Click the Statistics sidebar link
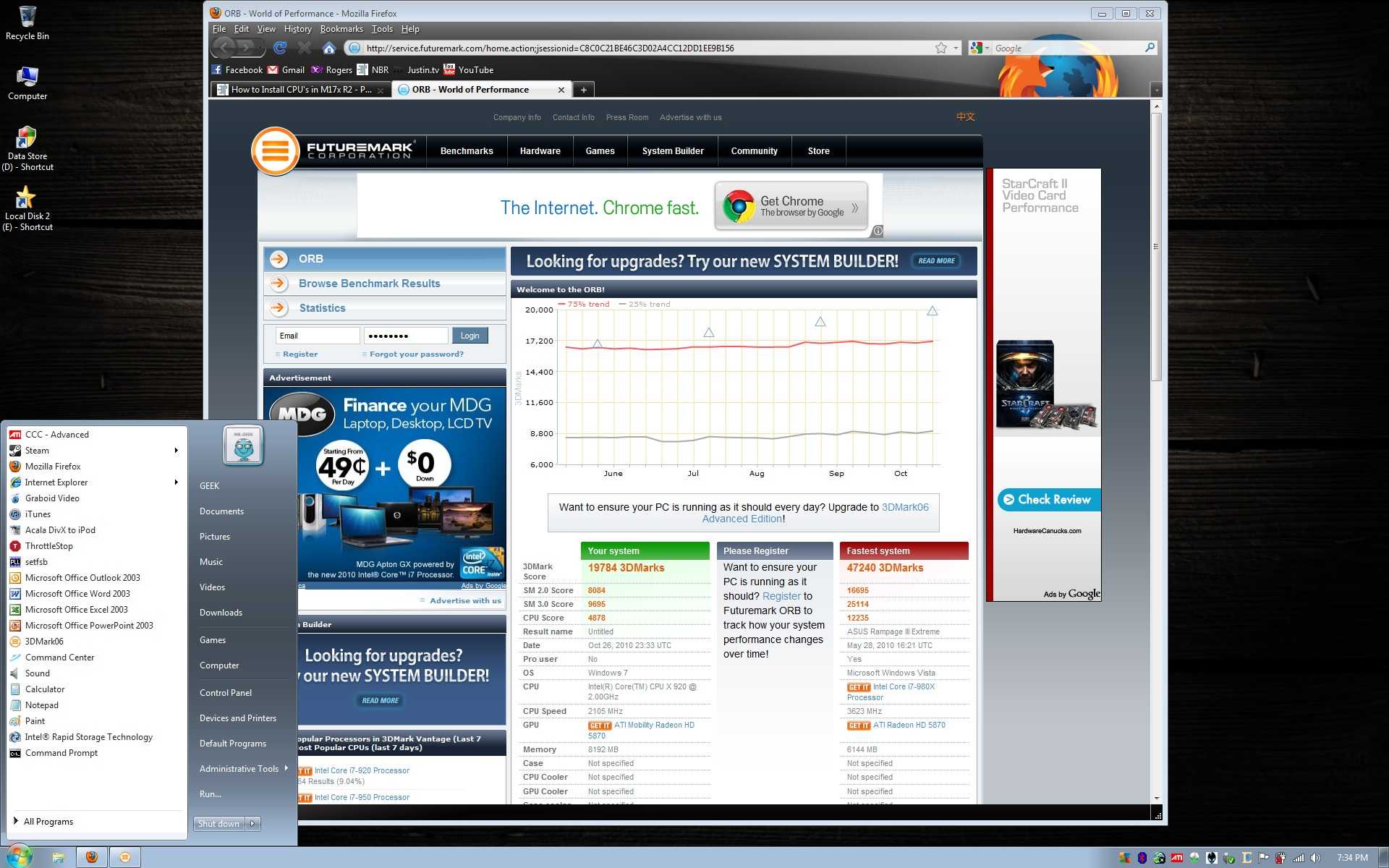1389x868 pixels. click(x=322, y=308)
